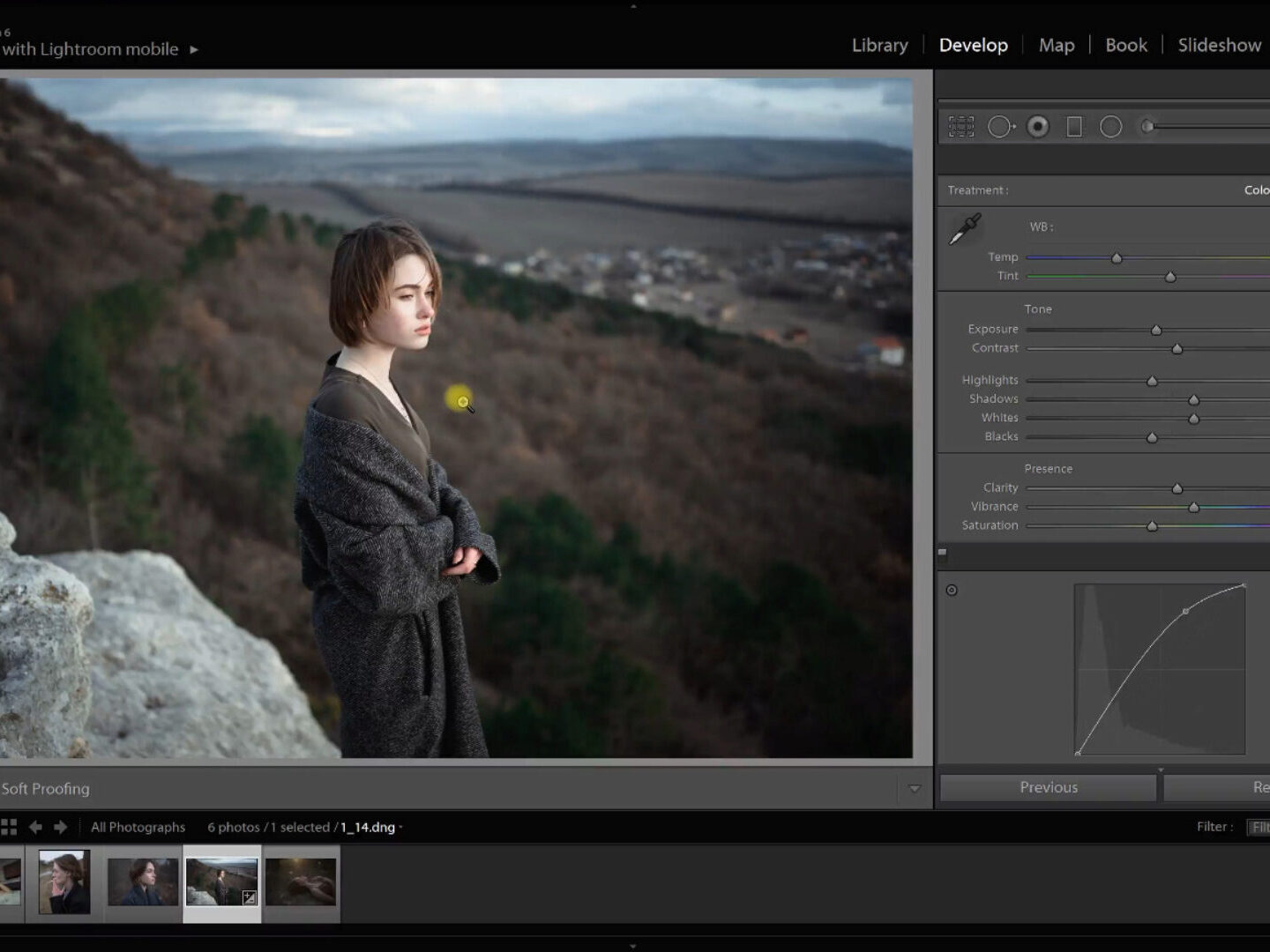Switch to the Library module
The image size is (1270, 952).
click(x=879, y=45)
